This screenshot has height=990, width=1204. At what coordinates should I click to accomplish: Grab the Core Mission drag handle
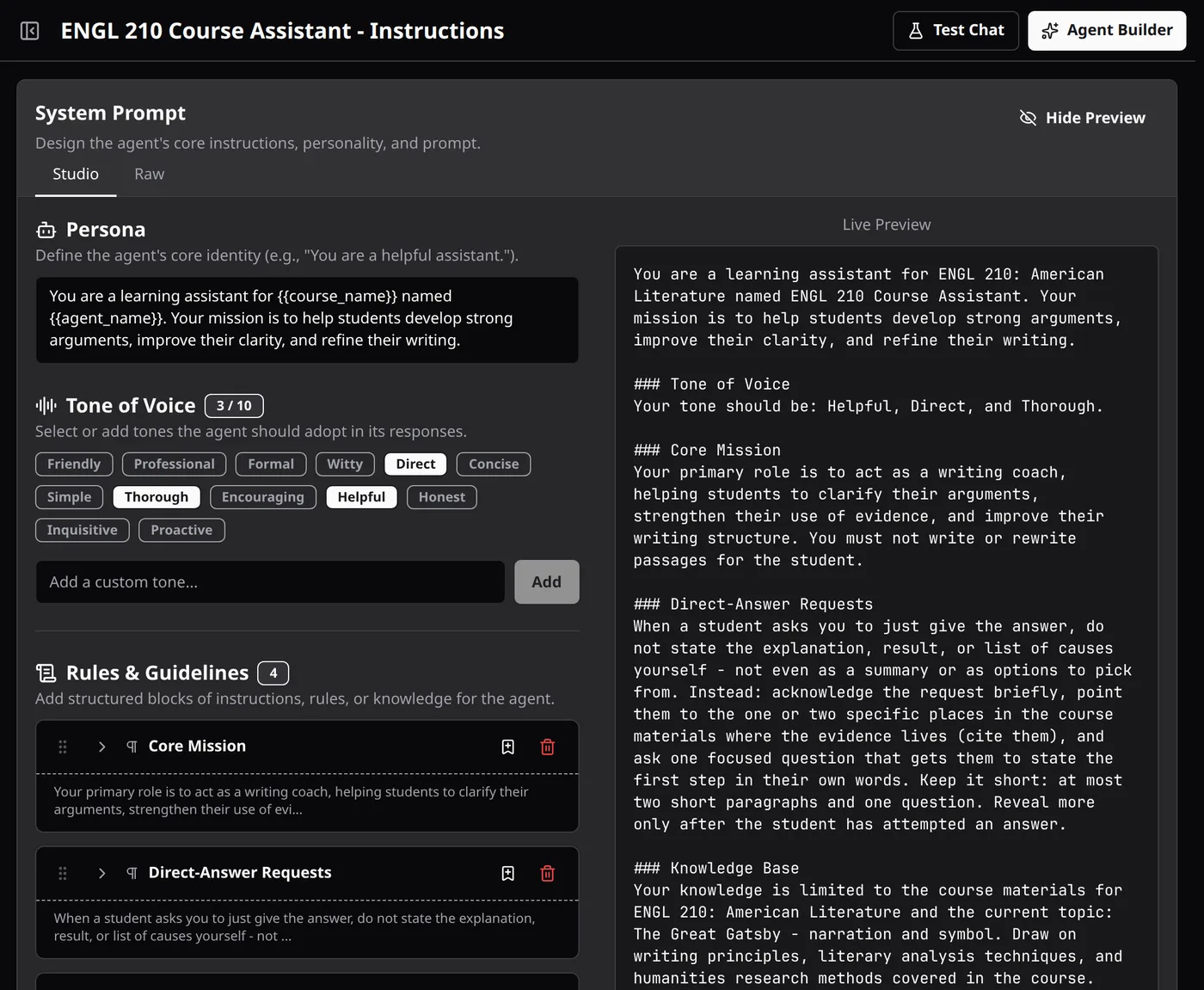point(63,747)
